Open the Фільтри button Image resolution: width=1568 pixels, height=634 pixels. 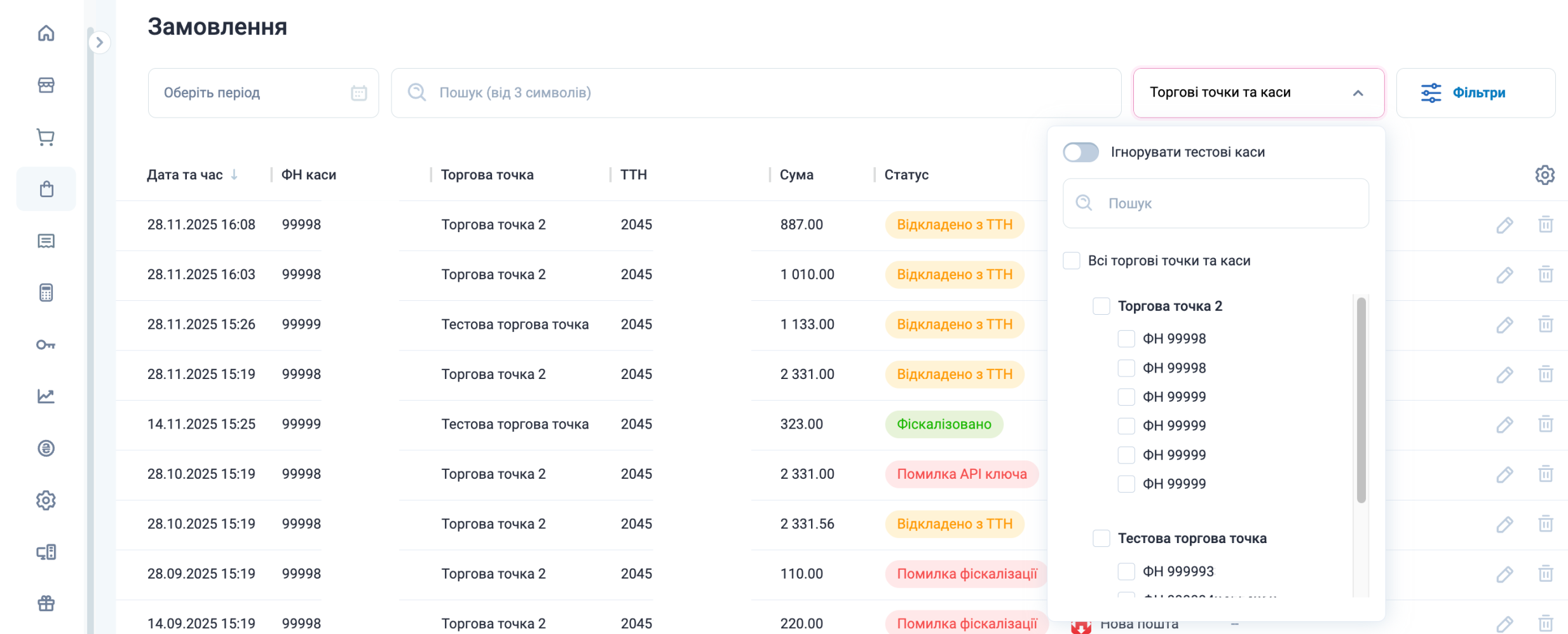pos(1475,93)
